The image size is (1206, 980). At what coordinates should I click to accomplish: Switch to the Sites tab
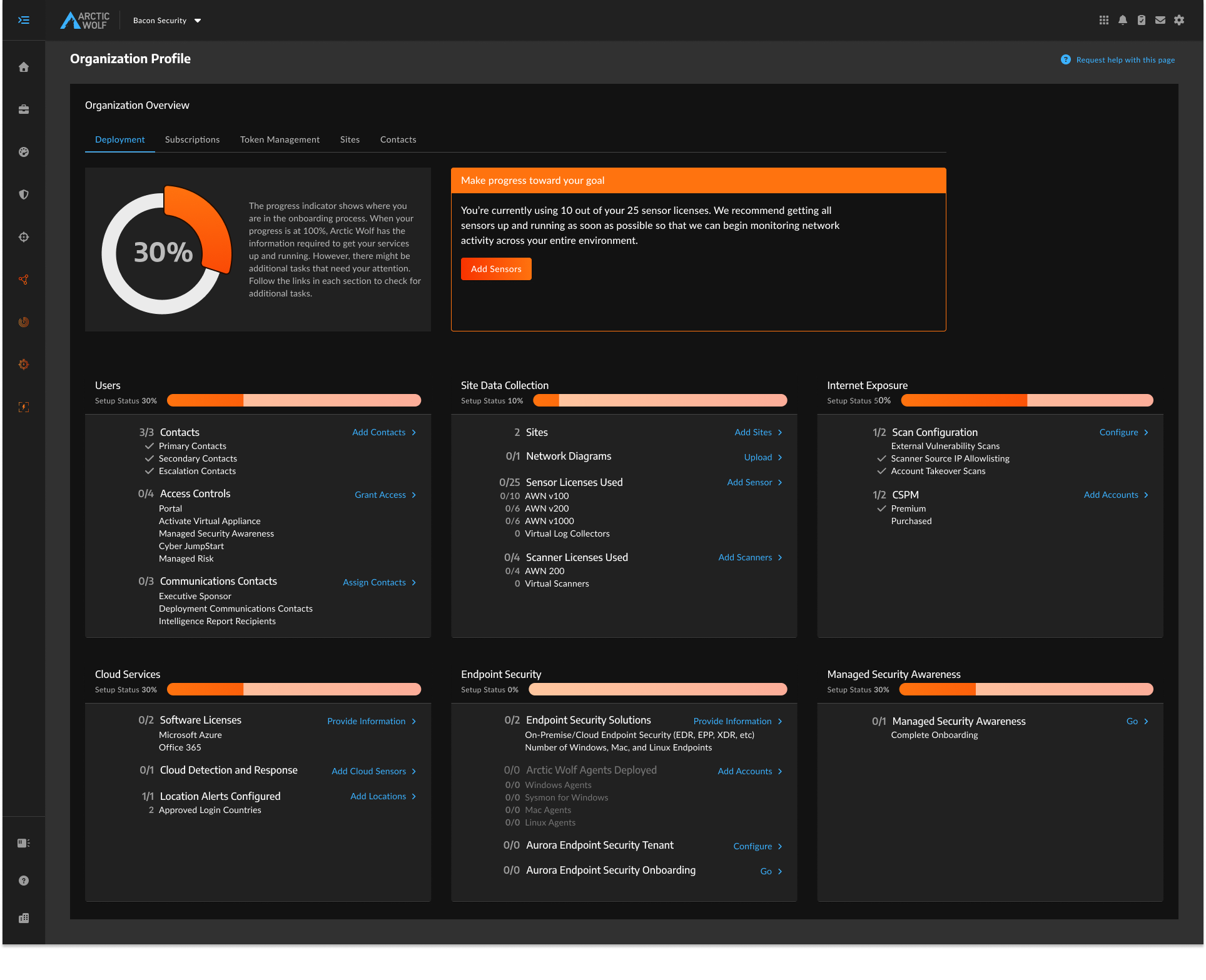tap(350, 139)
